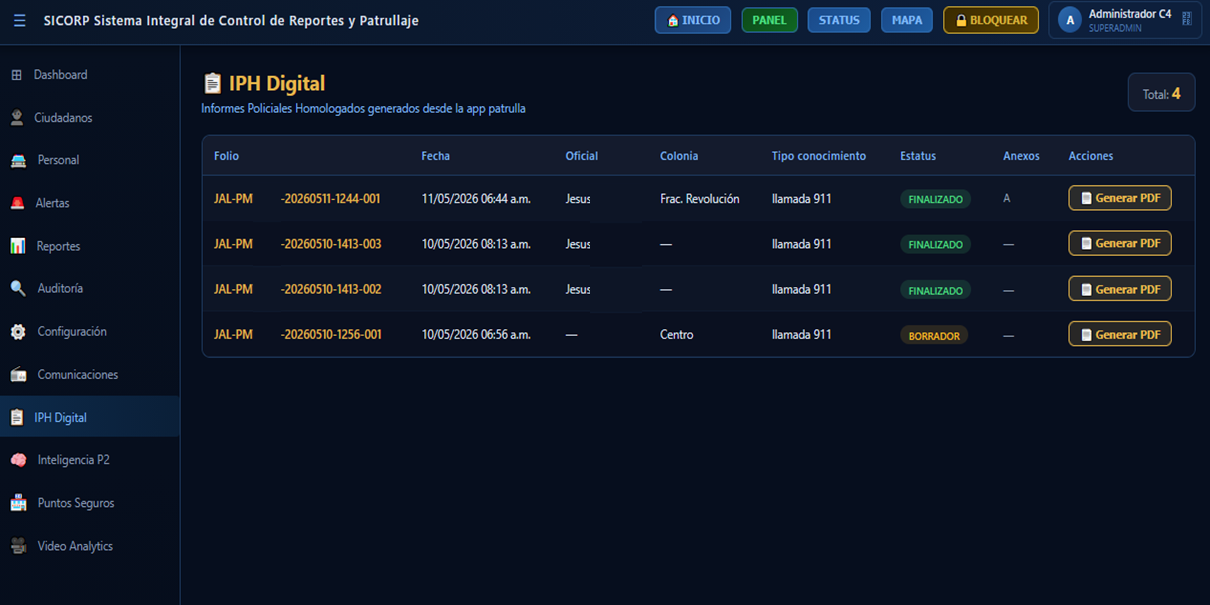Generate PDF for folio 20260511-1244-001

[x=1120, y=198]
